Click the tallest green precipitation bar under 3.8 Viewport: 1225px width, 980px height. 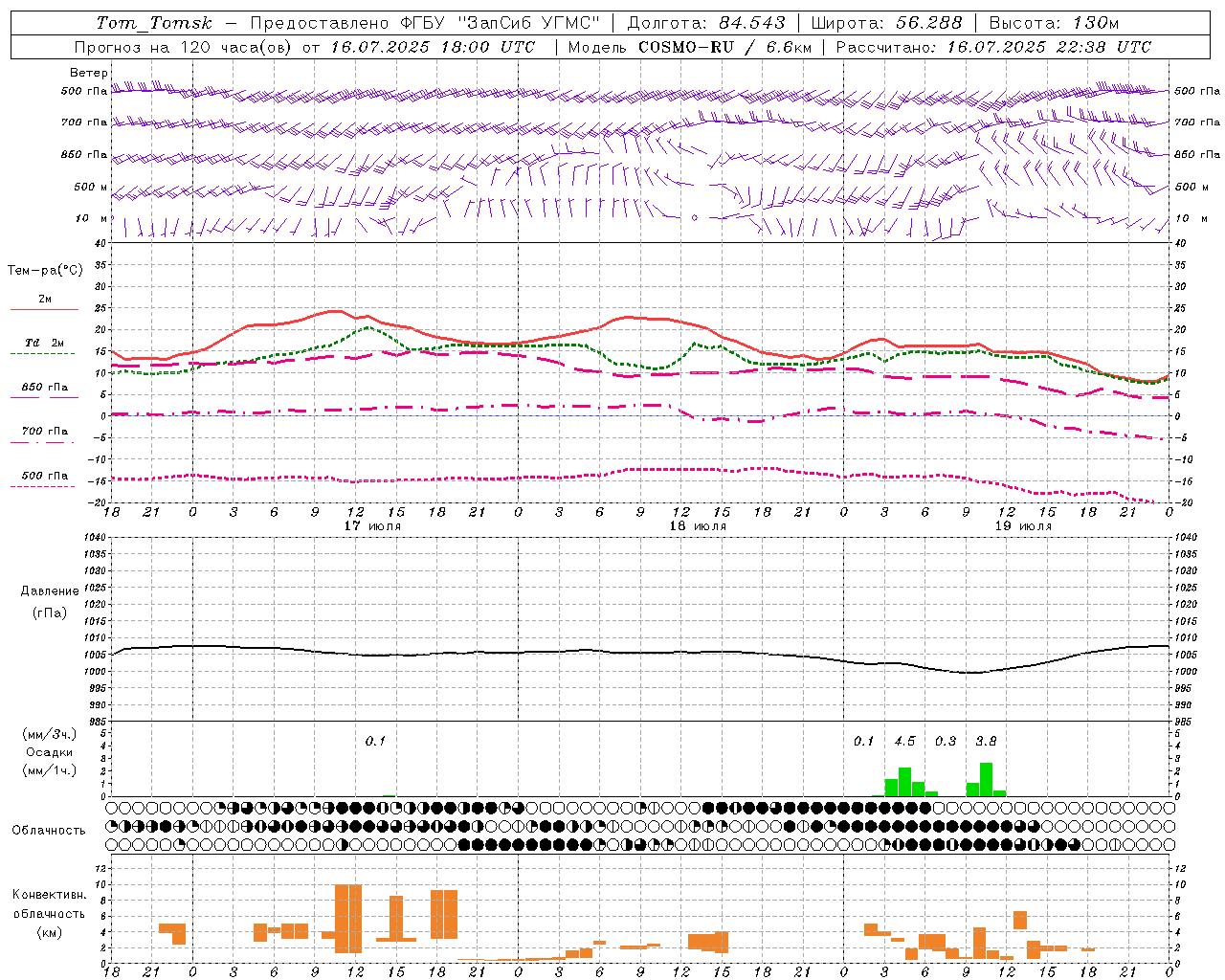pyautogui.click(x=986, y=779)
